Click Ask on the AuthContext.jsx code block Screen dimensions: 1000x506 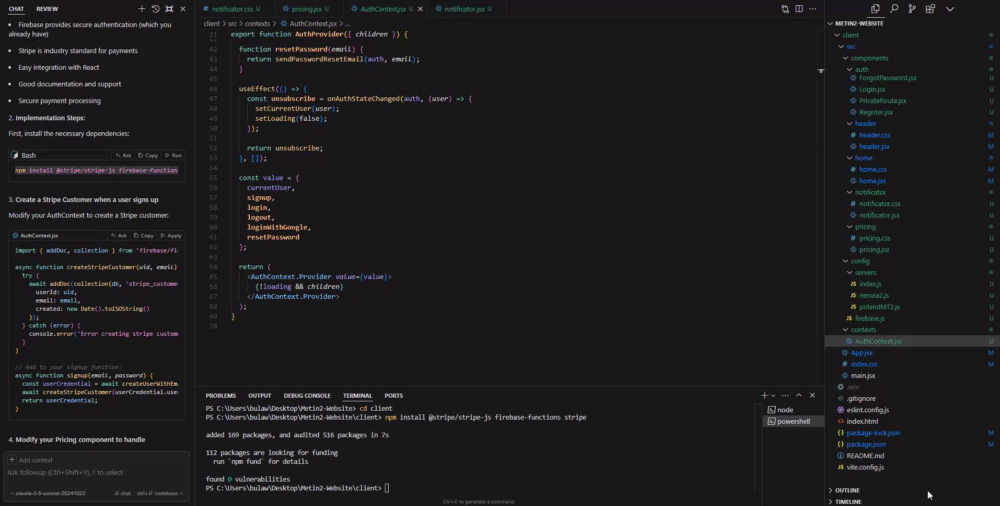click(118, 235)
